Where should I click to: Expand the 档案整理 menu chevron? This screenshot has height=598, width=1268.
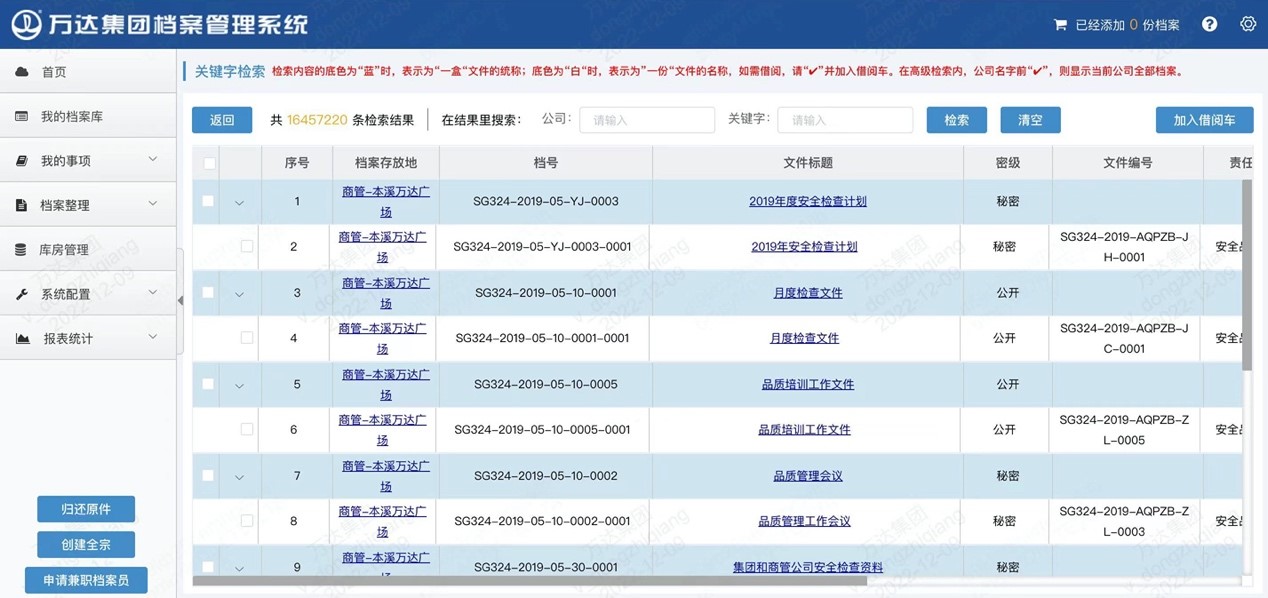(153, 204)
